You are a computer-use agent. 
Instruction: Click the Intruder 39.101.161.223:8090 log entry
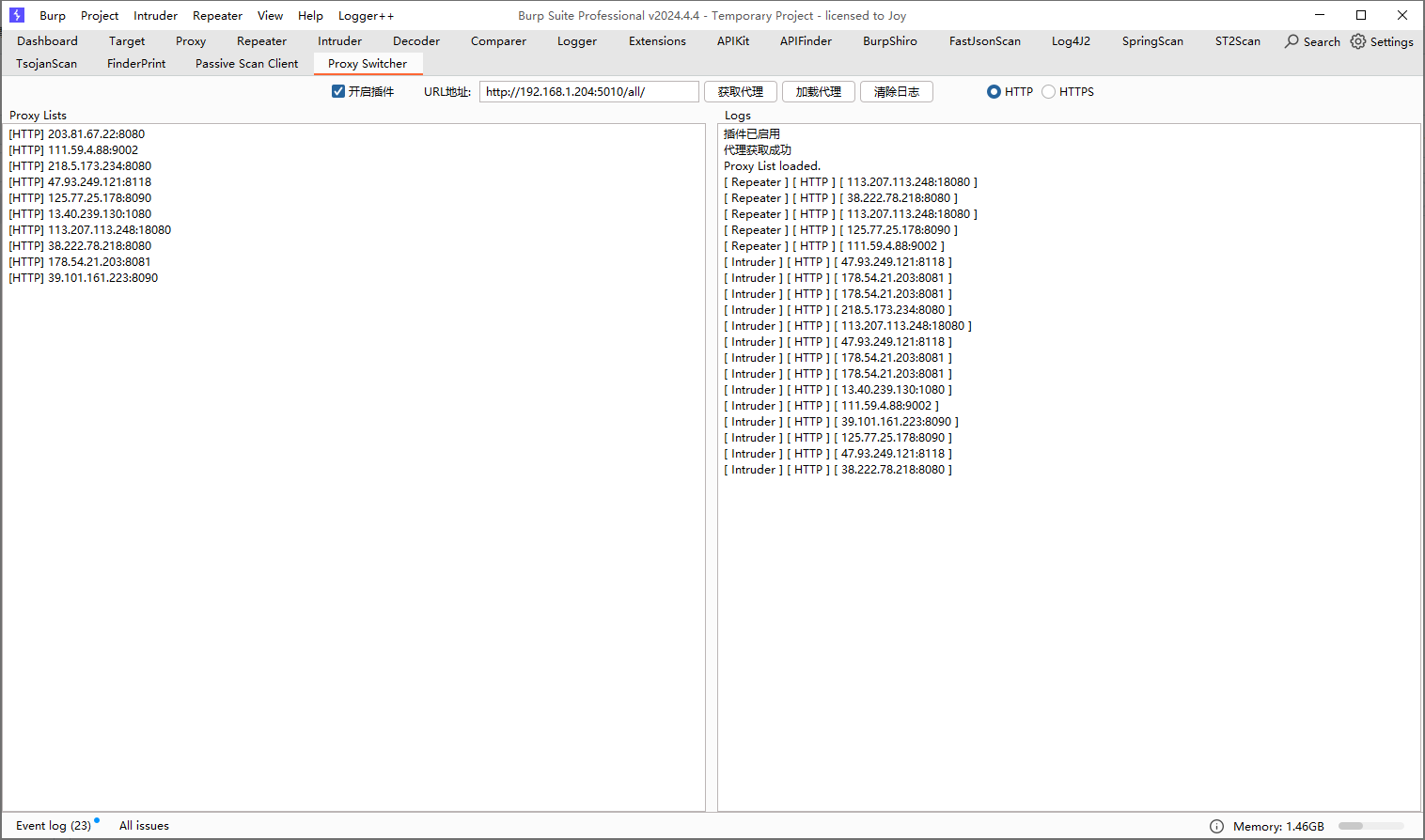pos(841,422)
